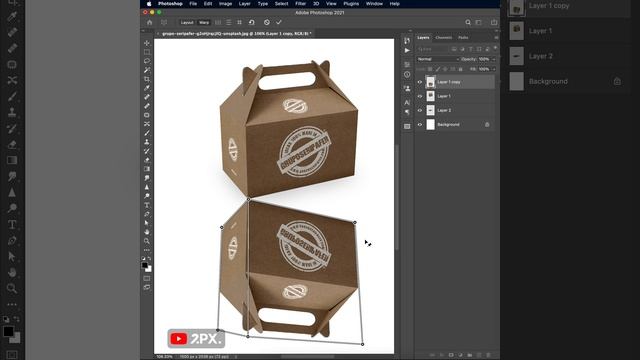Select the small Eyedropper tool below Crop
This screenshot has height=360, width=640.
(x=147, y=88)
